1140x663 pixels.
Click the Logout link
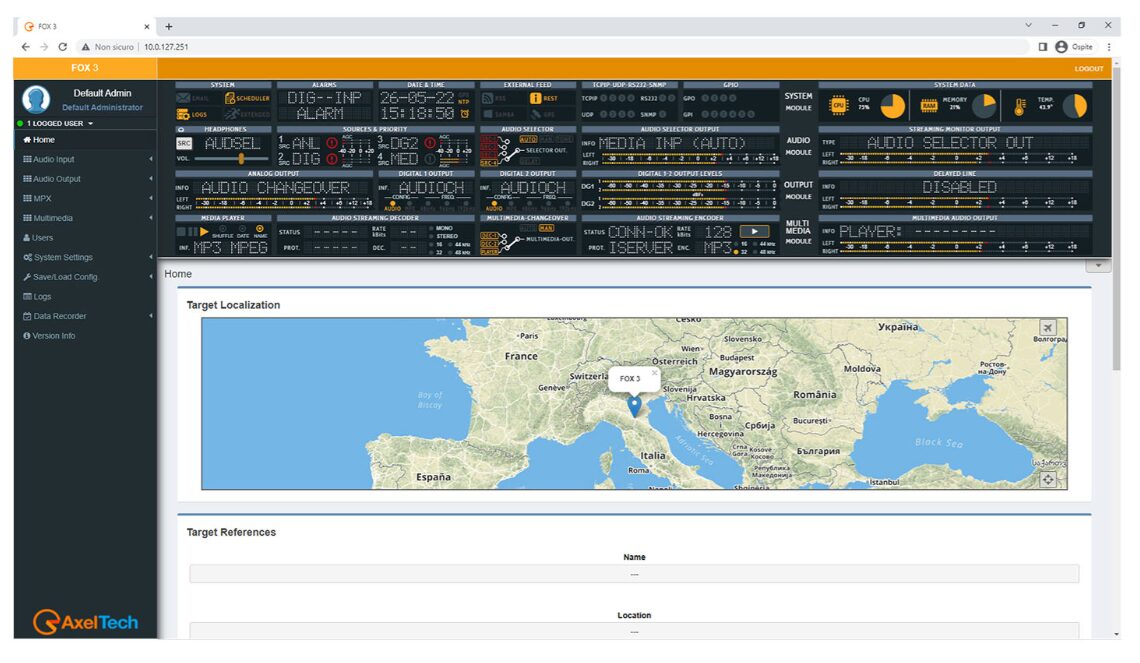[x=1088, y=68]
